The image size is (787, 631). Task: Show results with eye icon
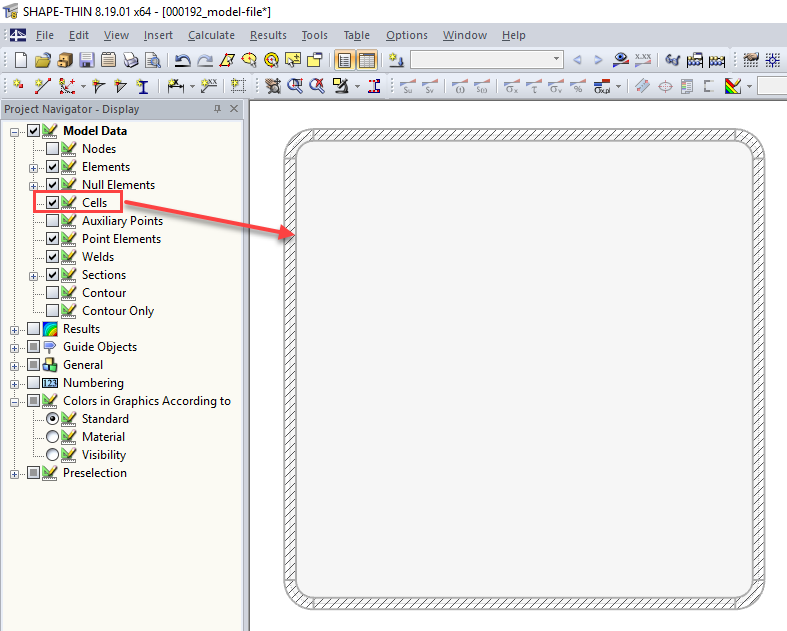[x=621, y=60]
